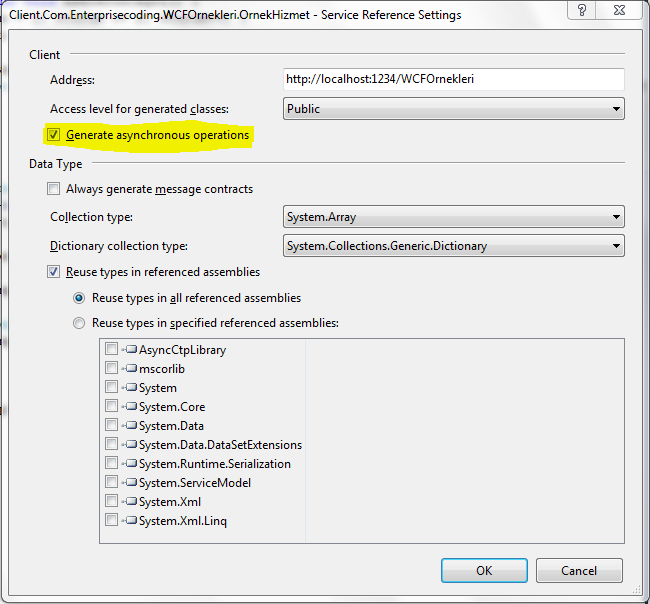
Task: Click the System.Data.DataSetExtensions text label
Action: pos(221,445)
